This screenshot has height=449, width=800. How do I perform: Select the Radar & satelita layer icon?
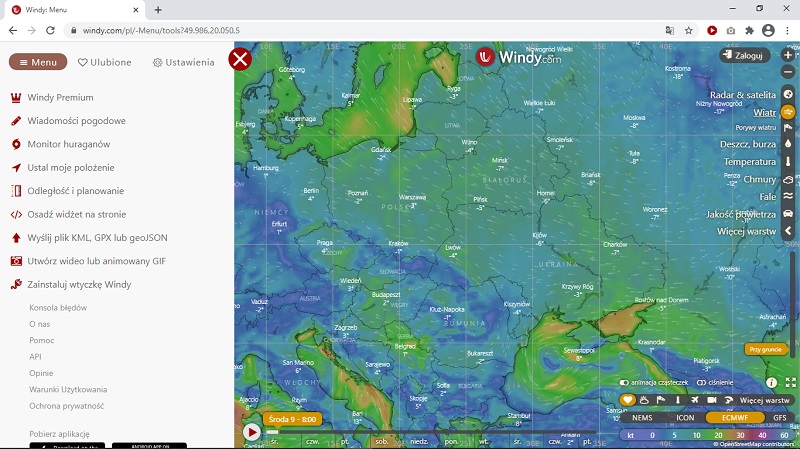click(x=788, y=94)
